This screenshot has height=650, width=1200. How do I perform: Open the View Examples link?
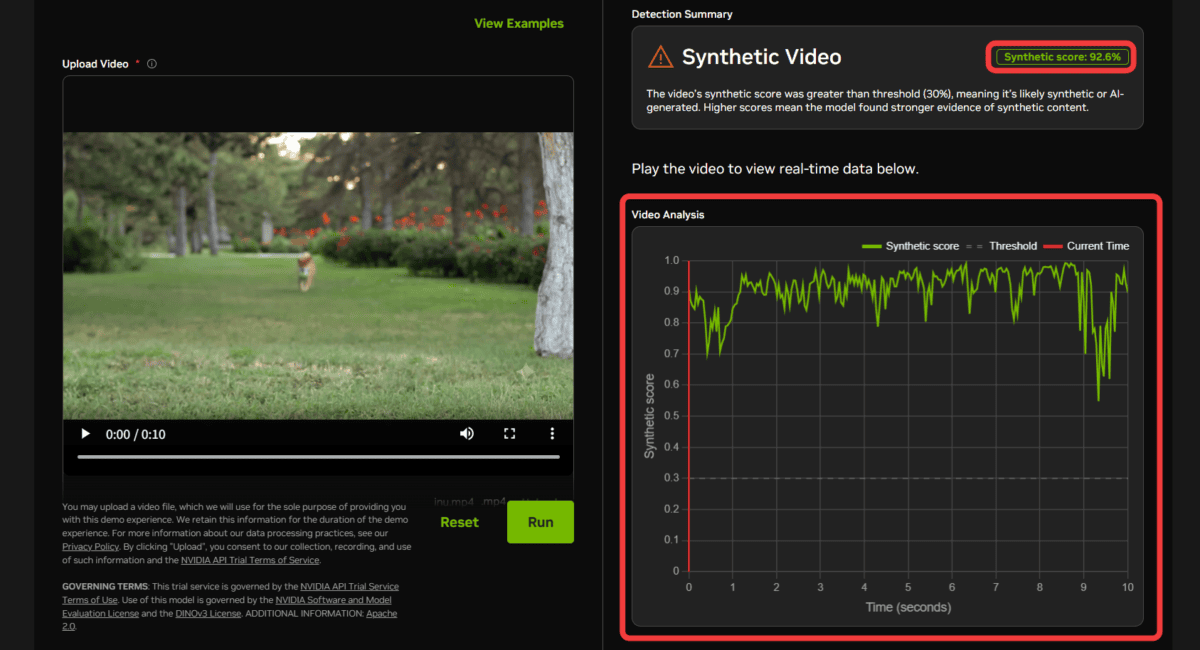point(519,23)
